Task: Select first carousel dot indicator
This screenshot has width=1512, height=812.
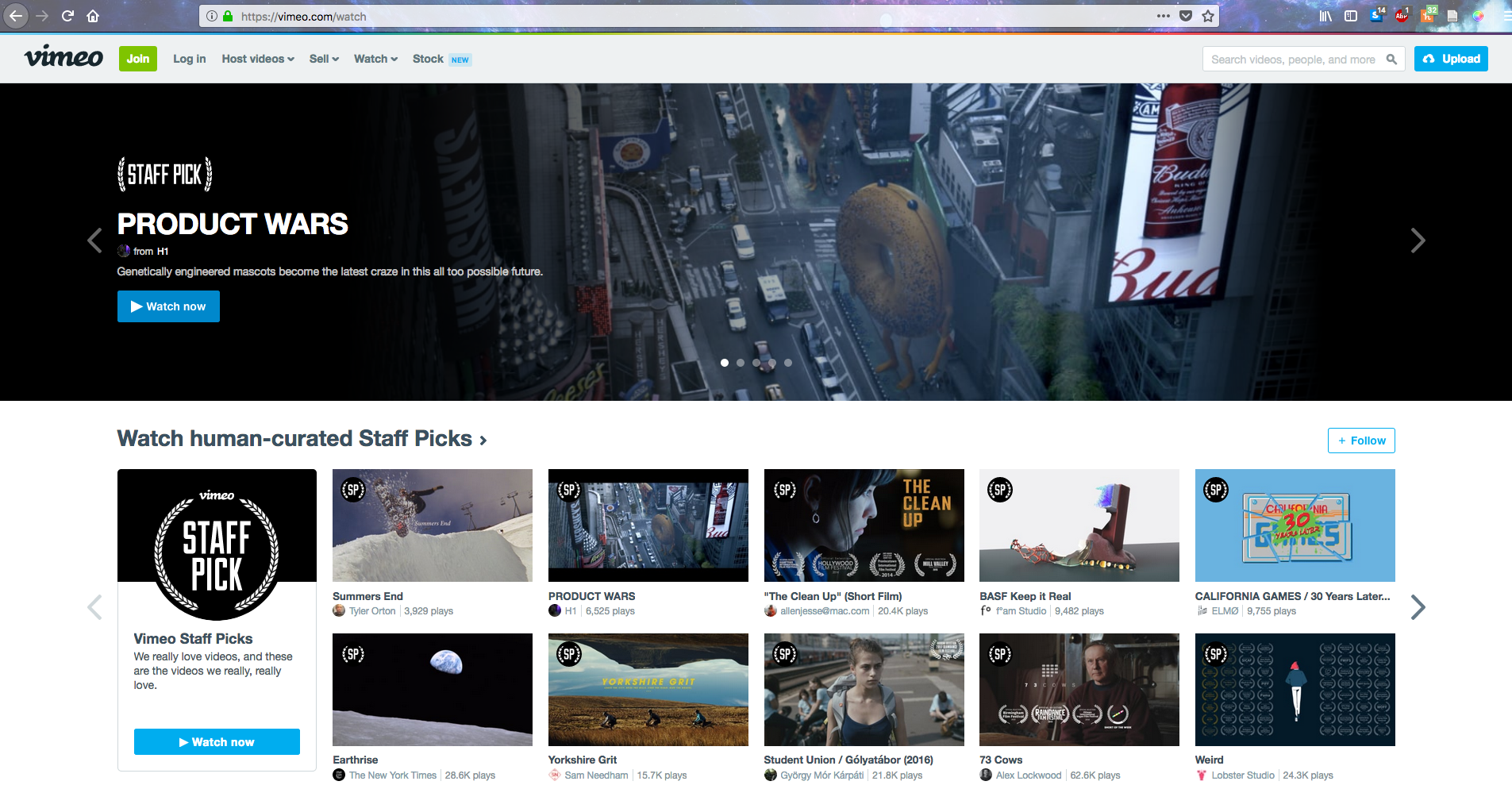Action: coord(725,363)
